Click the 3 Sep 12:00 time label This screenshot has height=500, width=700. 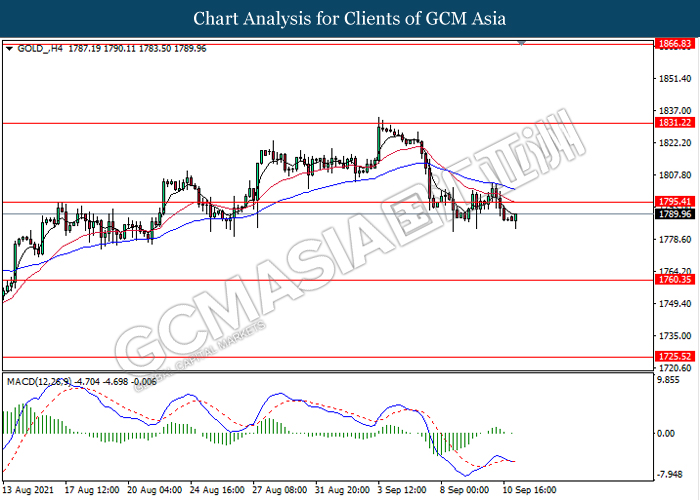(x=402, y=490)
